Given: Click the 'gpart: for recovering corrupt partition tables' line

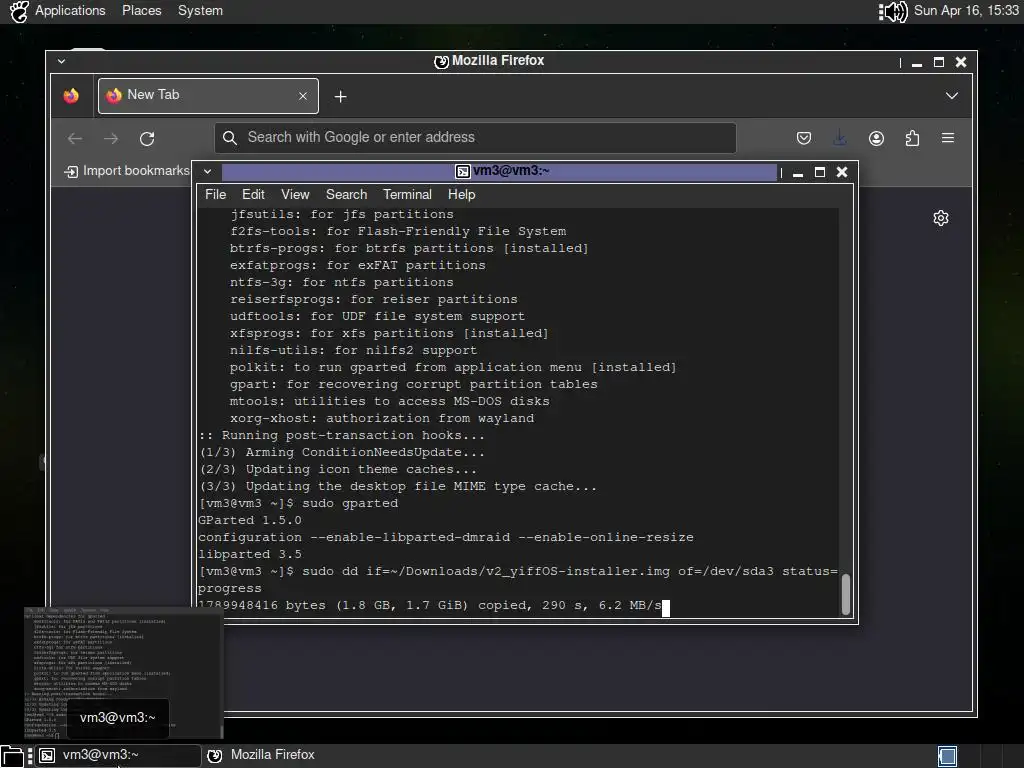Looking at the screenshot, I should click(413, 385).
